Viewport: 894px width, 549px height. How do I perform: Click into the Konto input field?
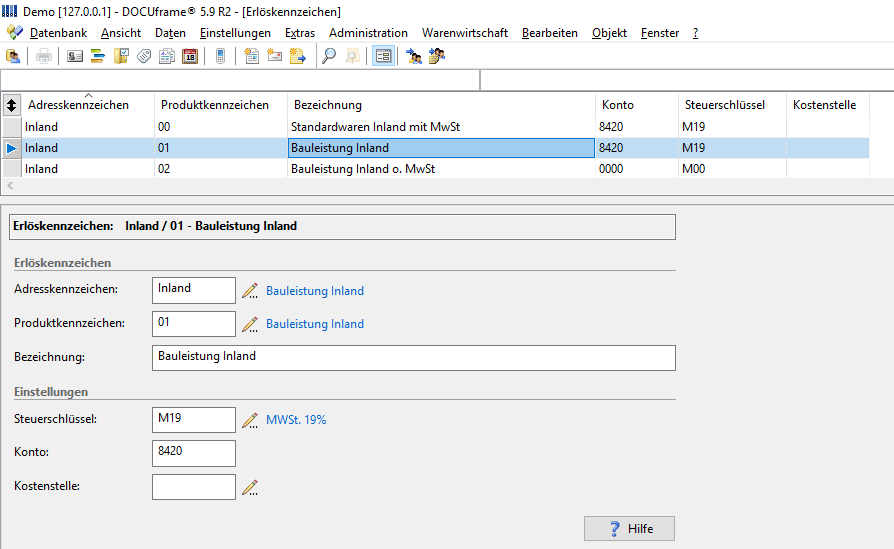(194, 453)
